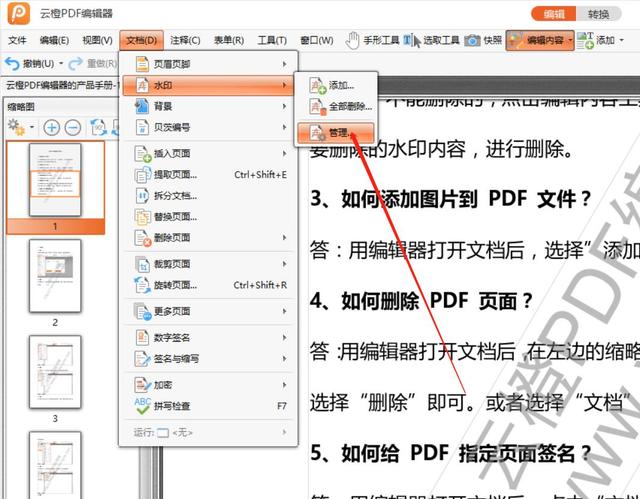
Task: Click the 加密 encryption icon
Action: (x=142, y=385)
